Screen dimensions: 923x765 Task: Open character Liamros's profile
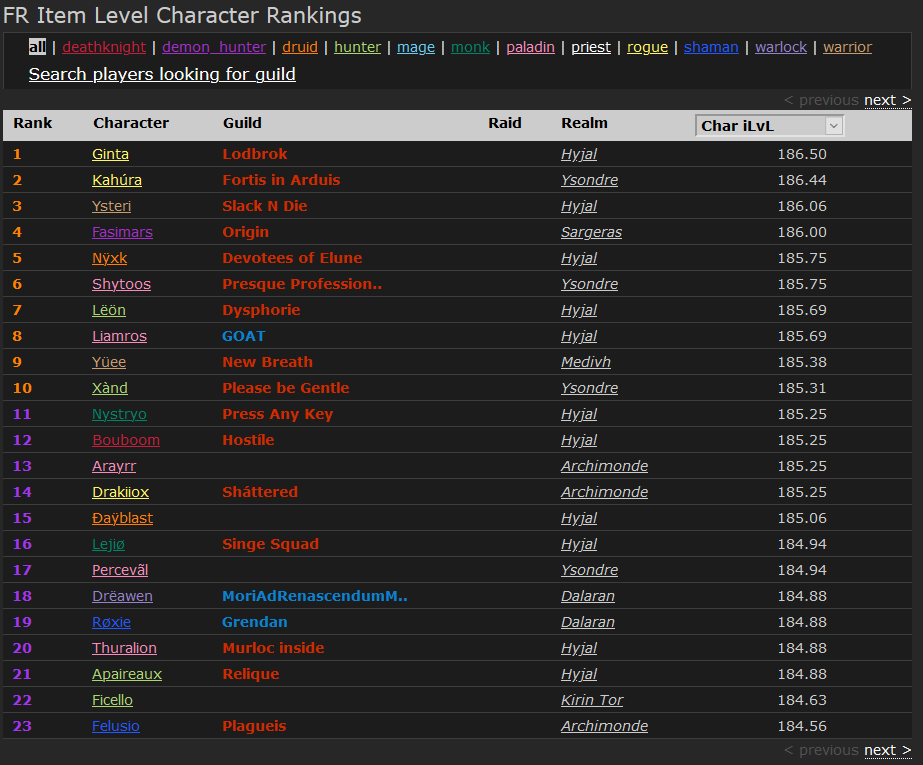pos(119,336)
